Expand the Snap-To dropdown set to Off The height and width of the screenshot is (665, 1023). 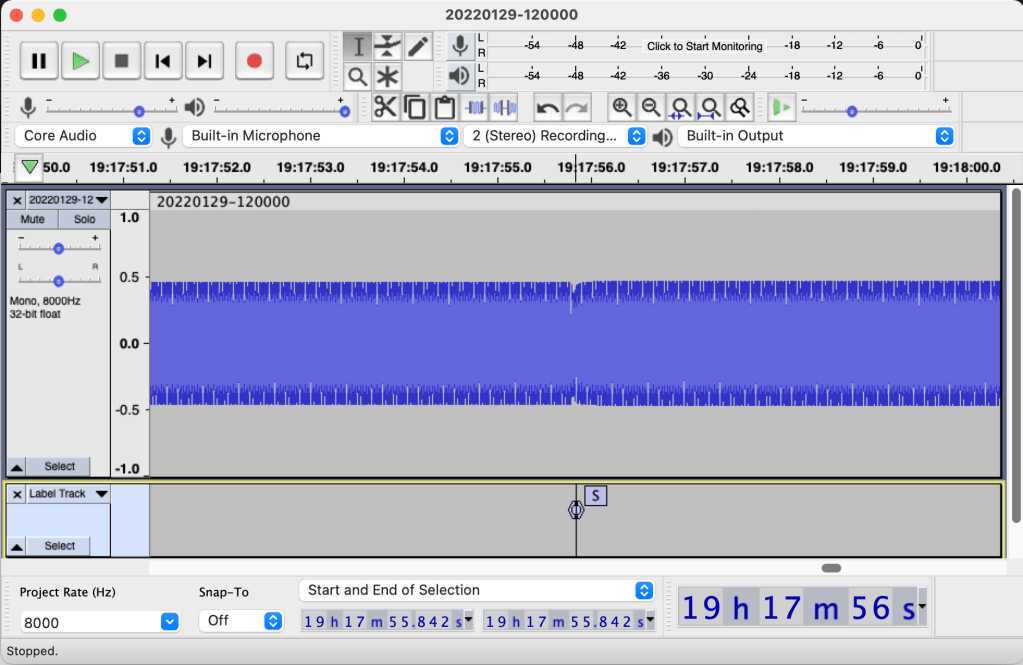tap(241, 621)
